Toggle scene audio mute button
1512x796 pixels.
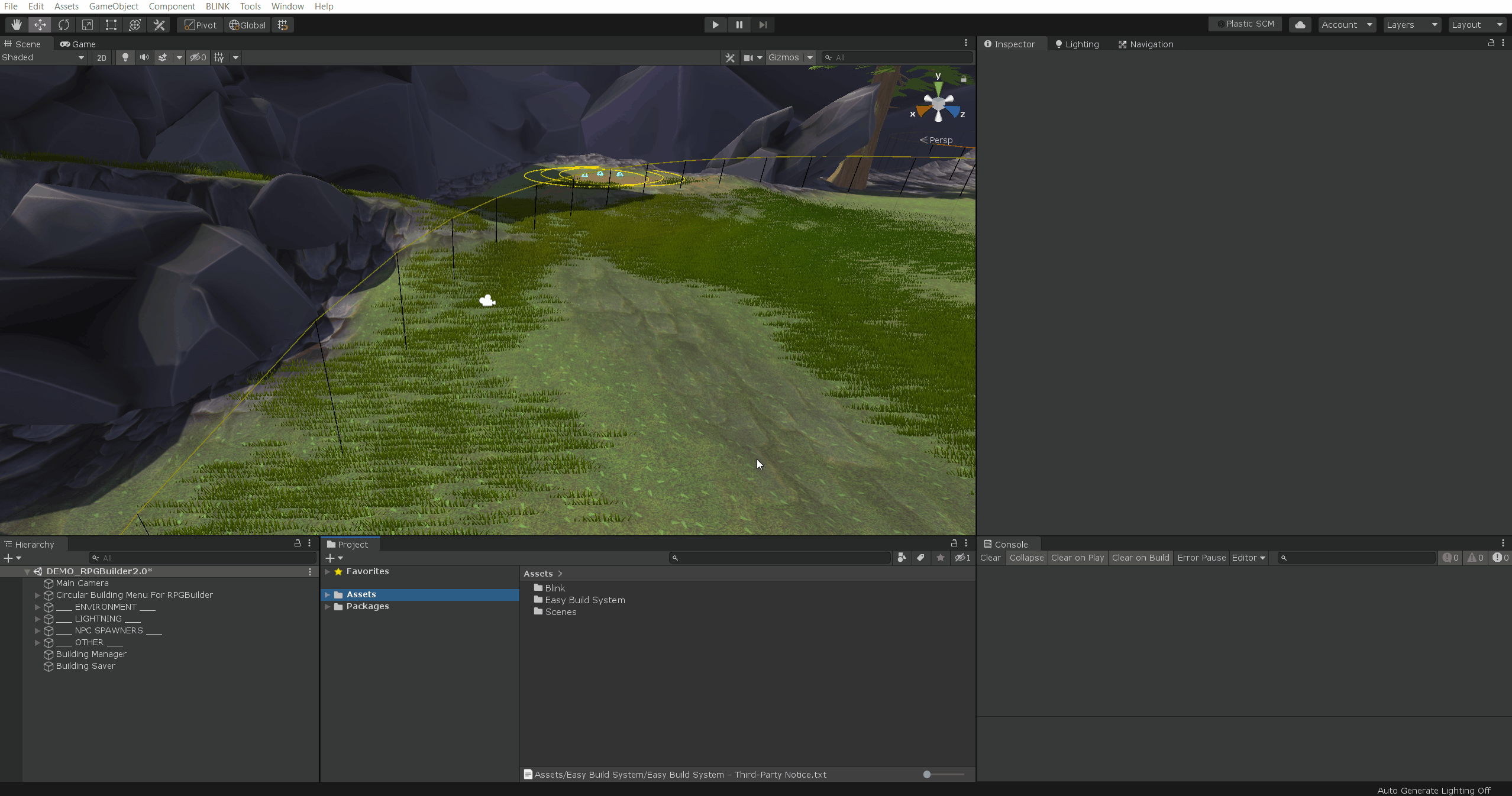coord(144,57)
